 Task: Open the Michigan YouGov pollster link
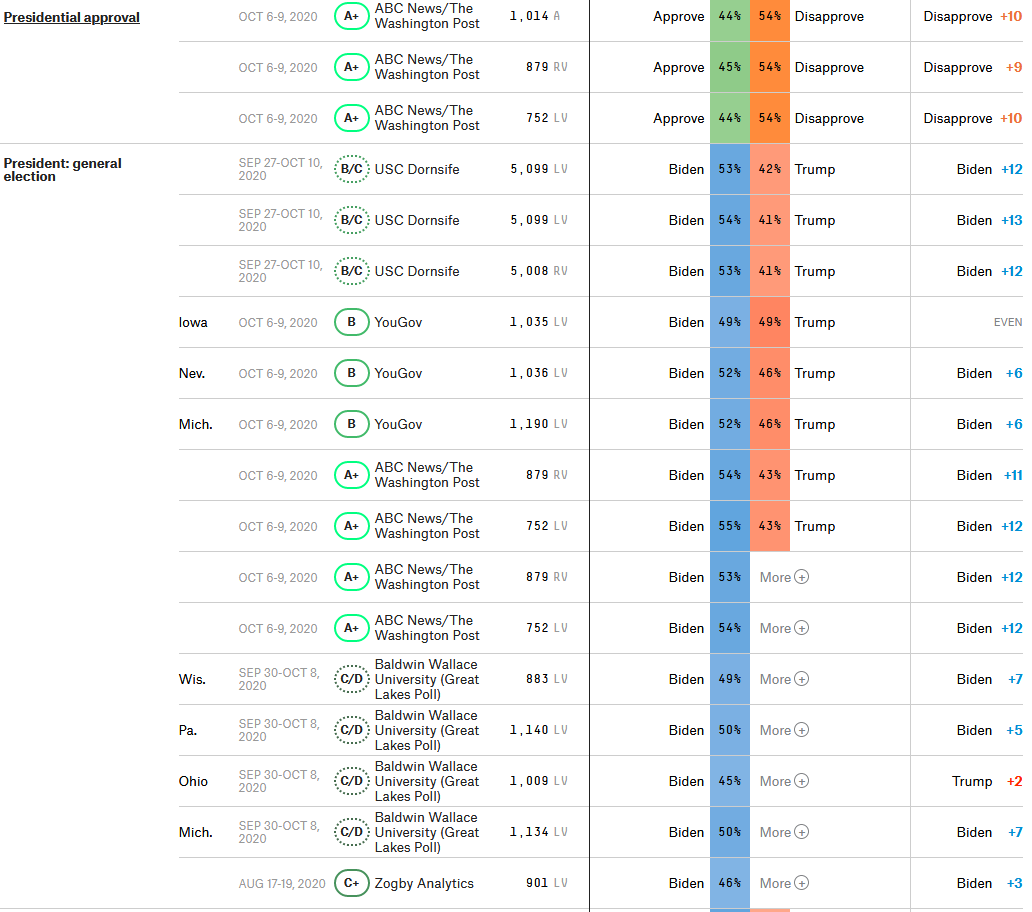click(398, 424)
